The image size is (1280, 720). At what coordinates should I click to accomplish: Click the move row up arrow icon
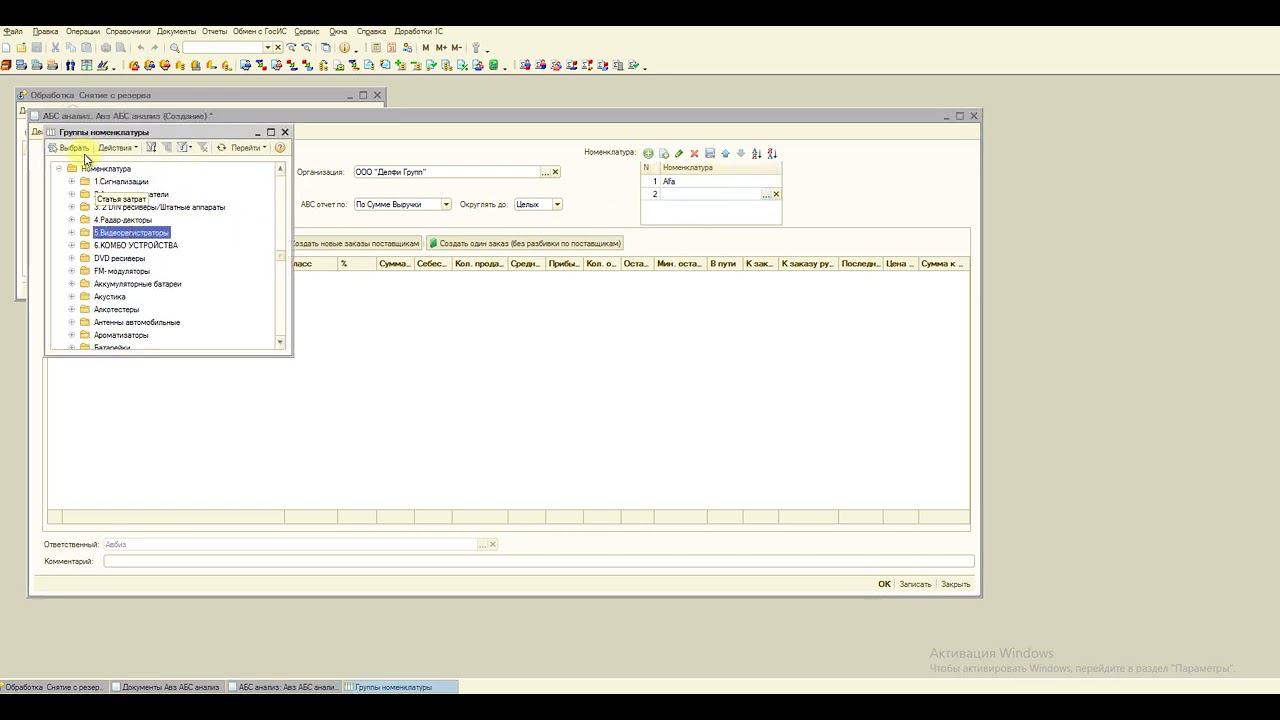pos(725,153)
